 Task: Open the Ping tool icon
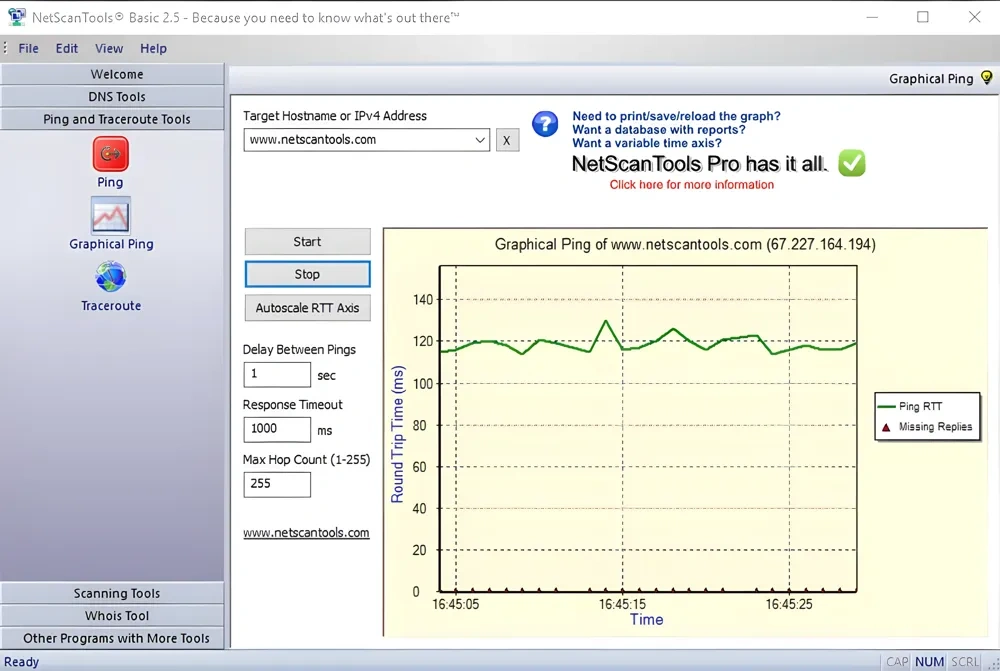(110, 154)
